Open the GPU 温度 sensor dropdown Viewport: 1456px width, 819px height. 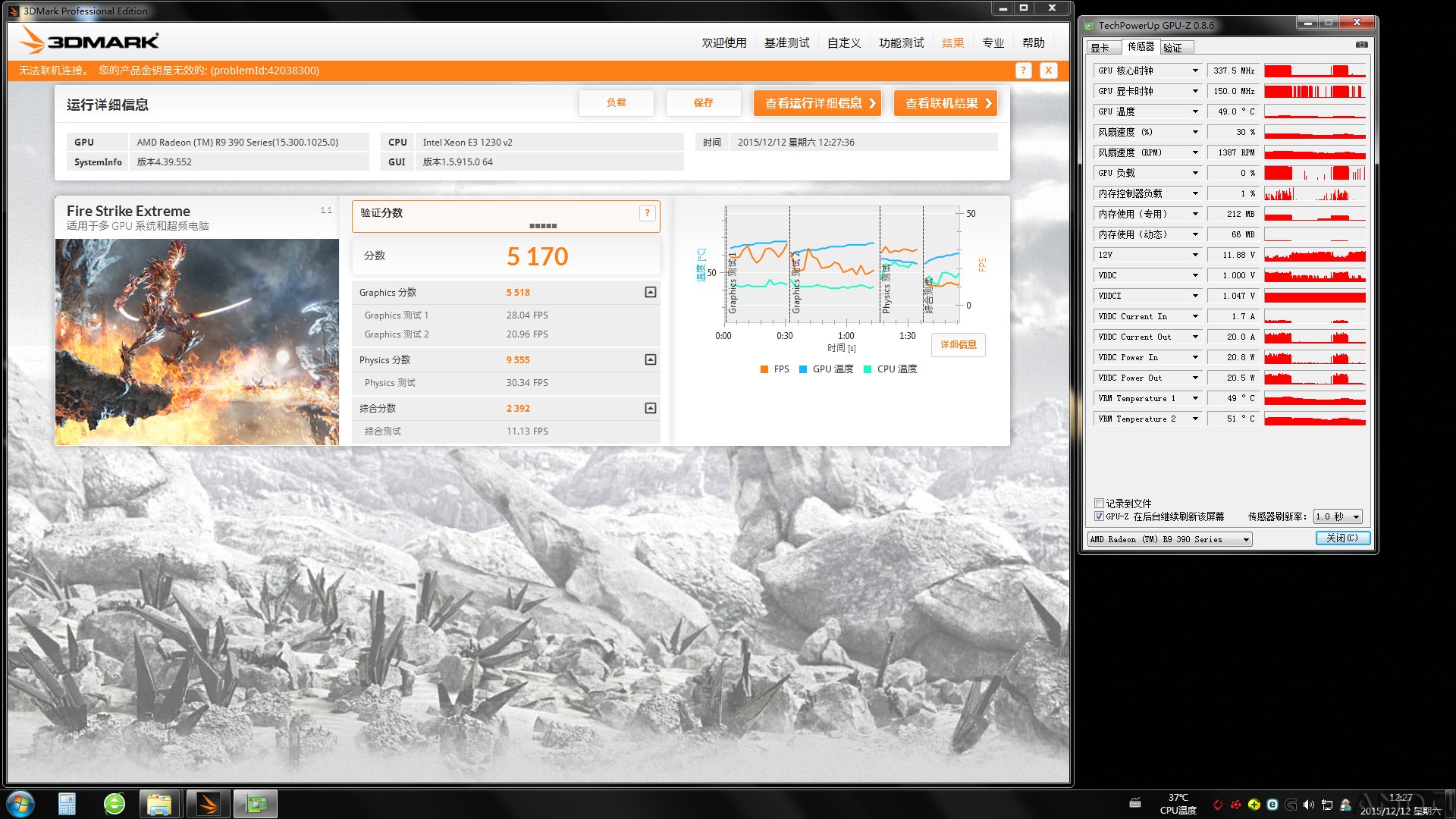[1195, 111]
